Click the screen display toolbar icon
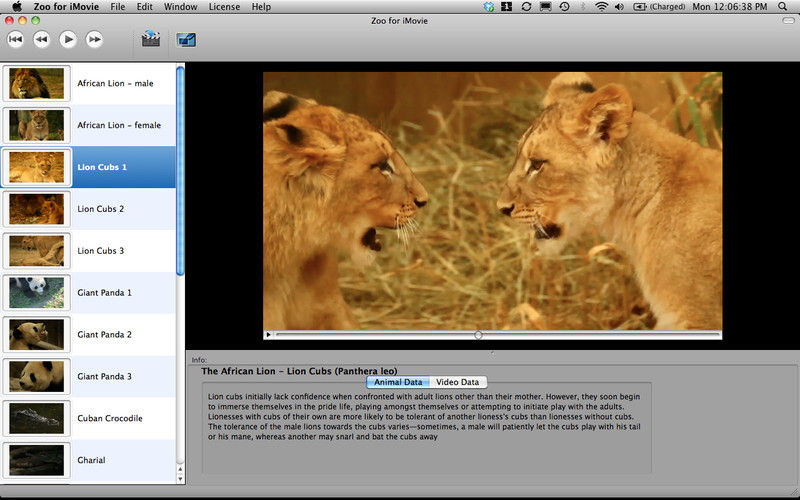The image size is (800, 500). coord(186,39)
